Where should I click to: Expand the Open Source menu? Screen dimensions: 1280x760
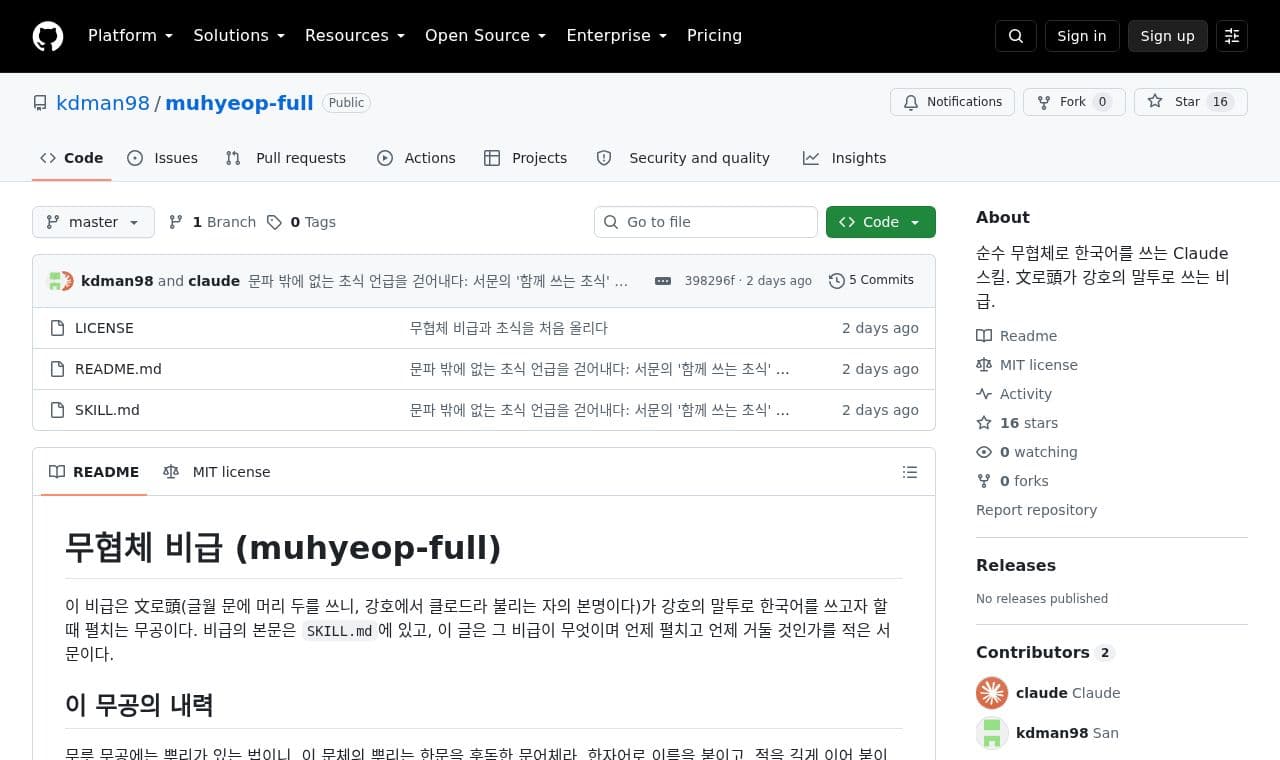tap(486, 36)
